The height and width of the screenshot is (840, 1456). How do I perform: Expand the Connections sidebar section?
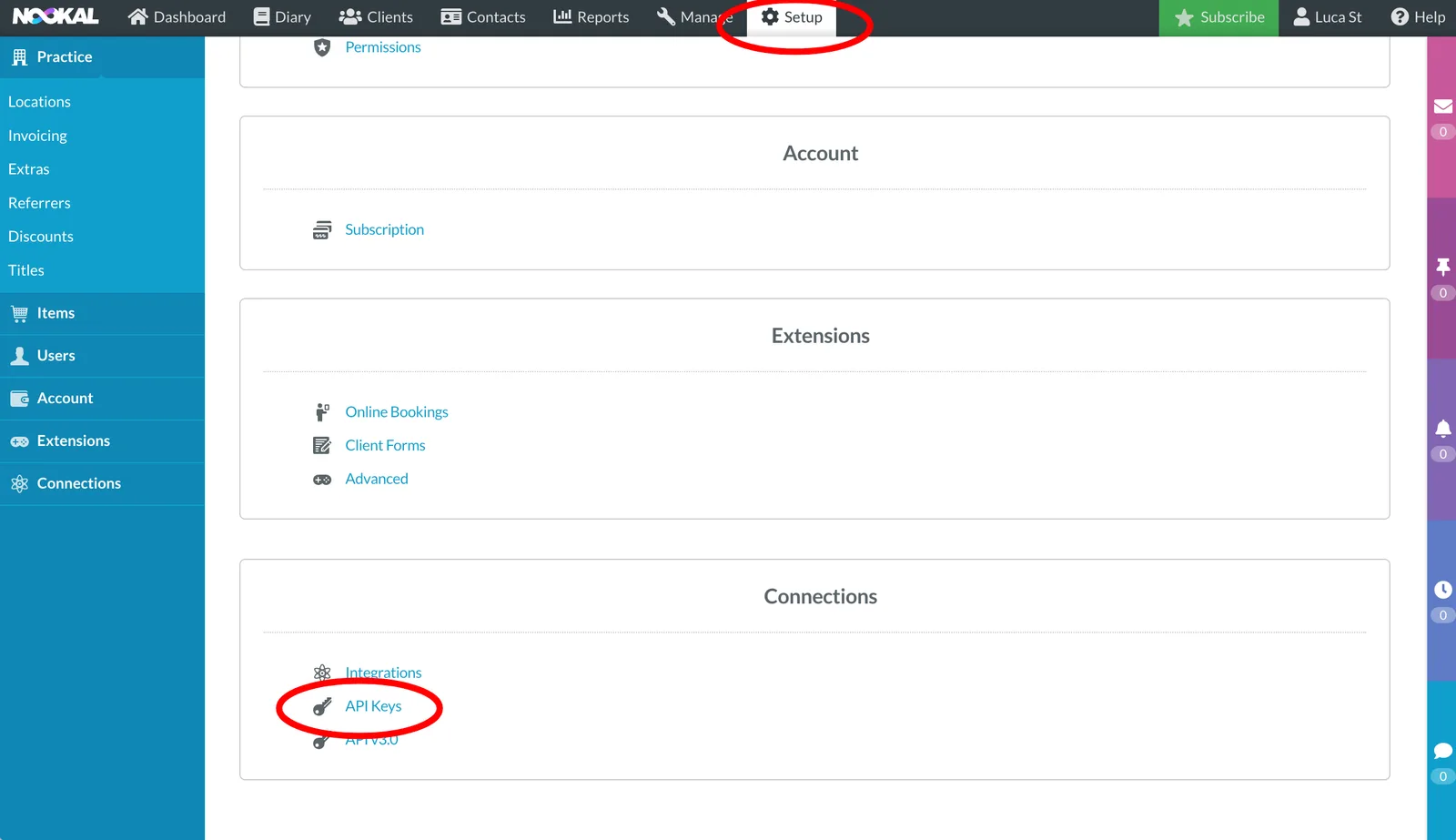coord(102,484)
